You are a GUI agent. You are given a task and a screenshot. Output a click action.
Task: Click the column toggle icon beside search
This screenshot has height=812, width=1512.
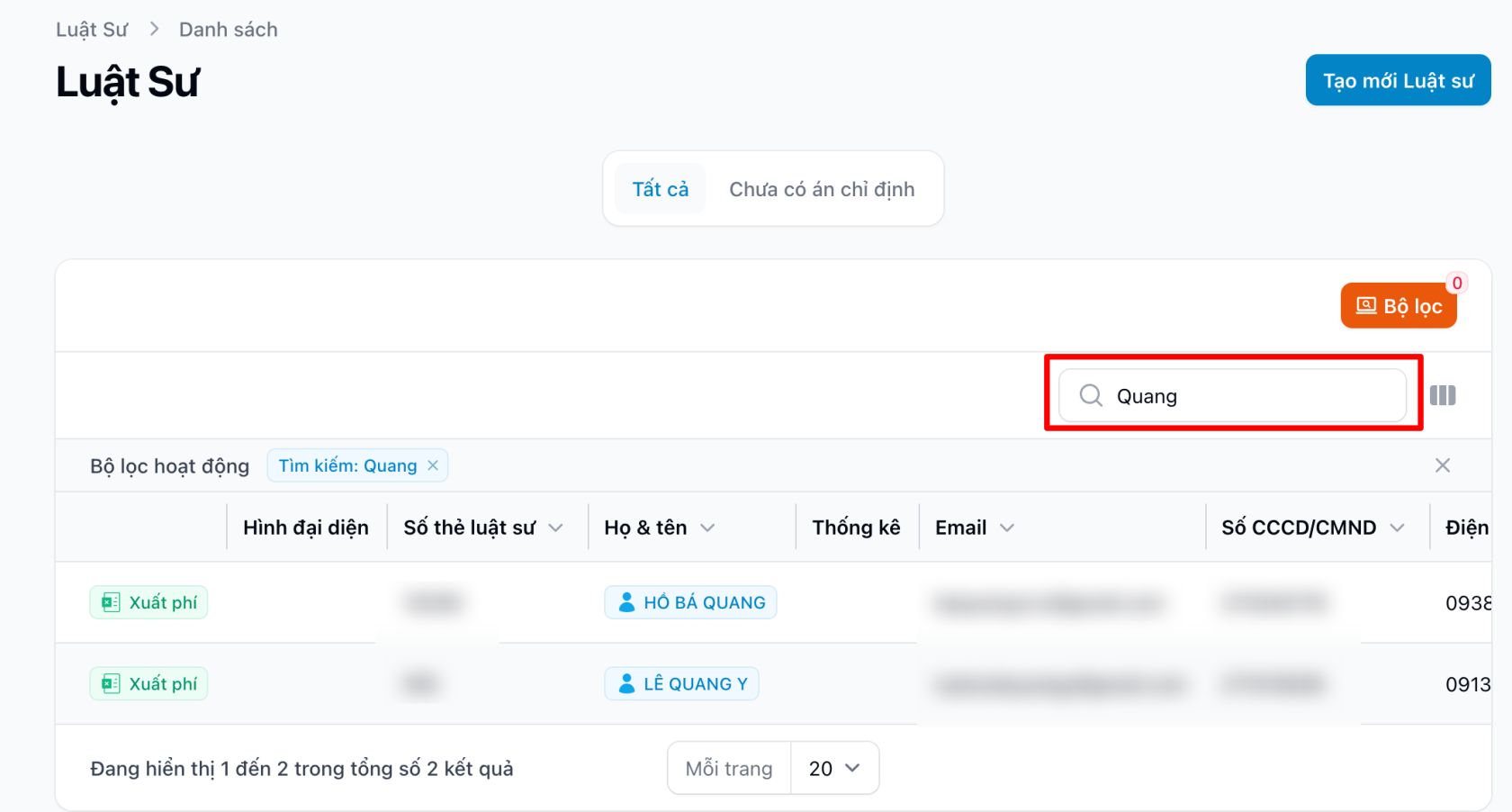click(1442, 395)
